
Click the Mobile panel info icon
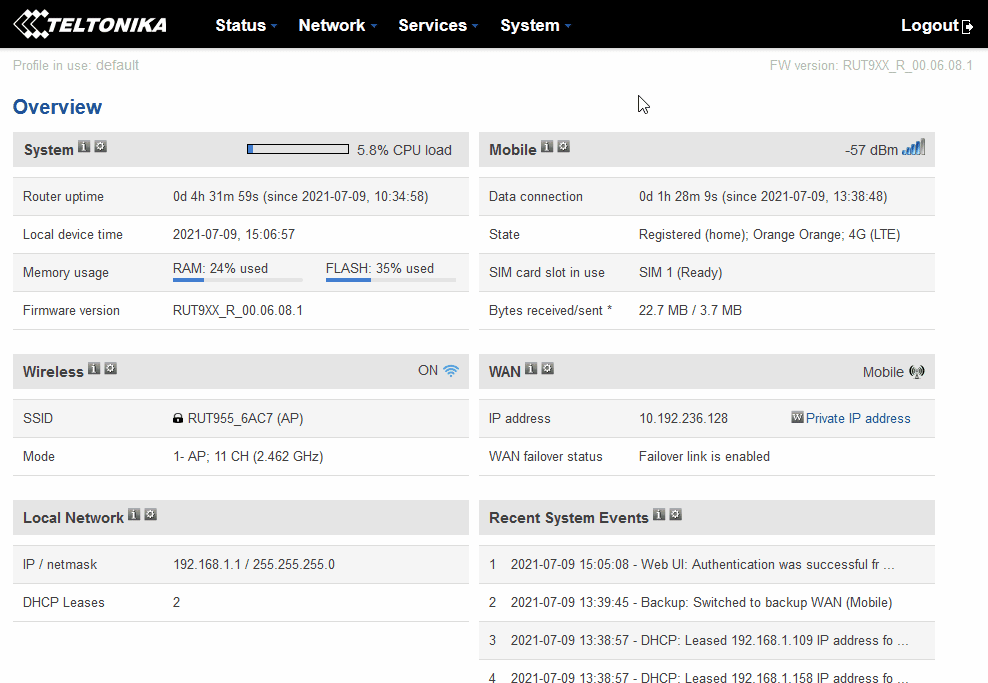pyautogui.click(x=547, y=147)
